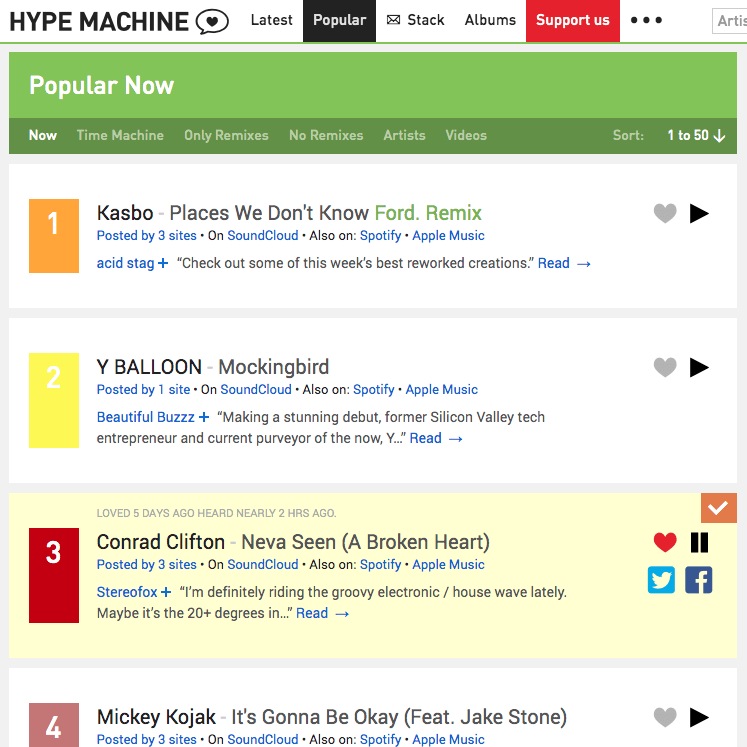Follow Beautiful Buzzz with the plus icon
This screenshot has height=747, width=747.
pos(204,417)
